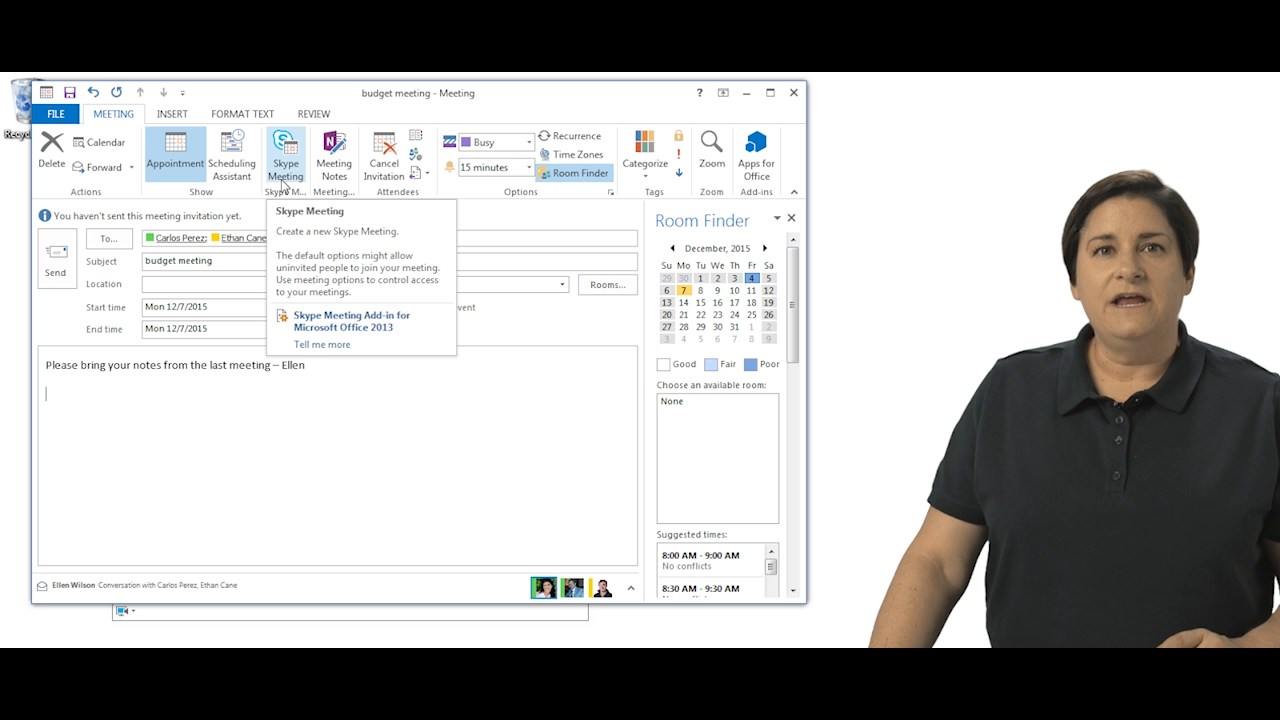Select December 7 in the calendar
This screenshot has height=720, width=1280.
click(684, 290)
